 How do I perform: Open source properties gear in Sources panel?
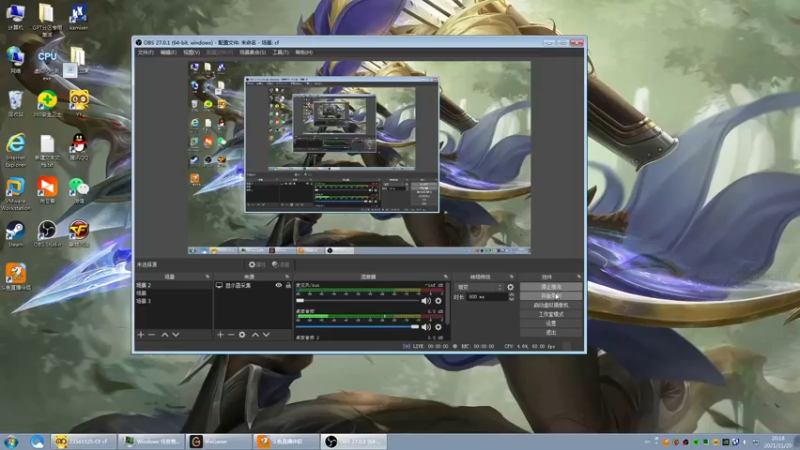(x=242, y=335)
